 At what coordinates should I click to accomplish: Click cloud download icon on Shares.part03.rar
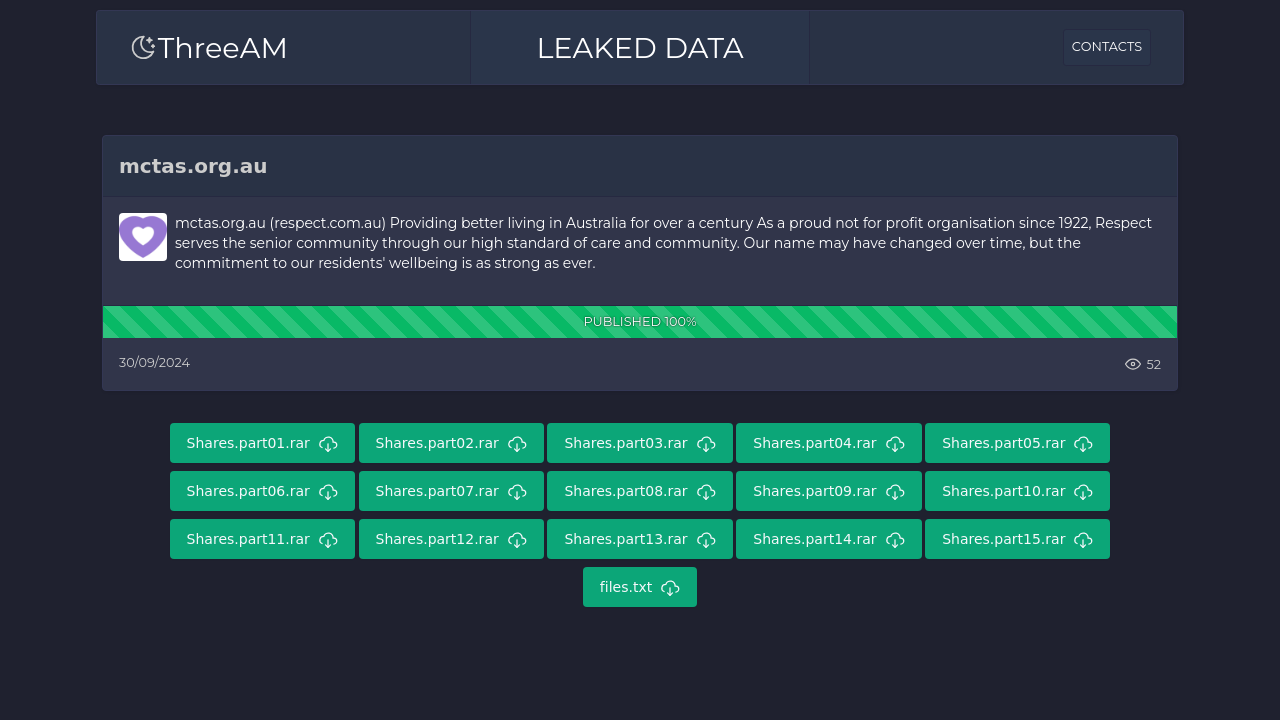click(x=706, y=444)
